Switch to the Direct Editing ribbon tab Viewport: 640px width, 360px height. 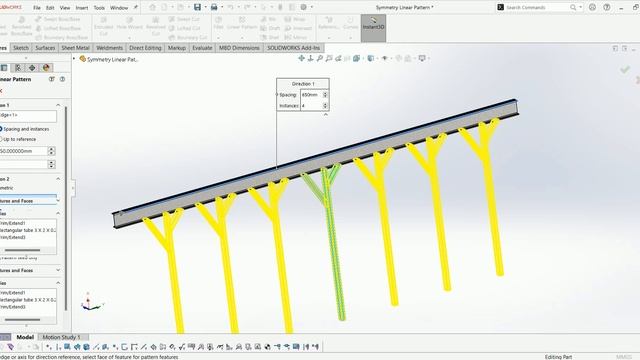[x=145, y=48]
